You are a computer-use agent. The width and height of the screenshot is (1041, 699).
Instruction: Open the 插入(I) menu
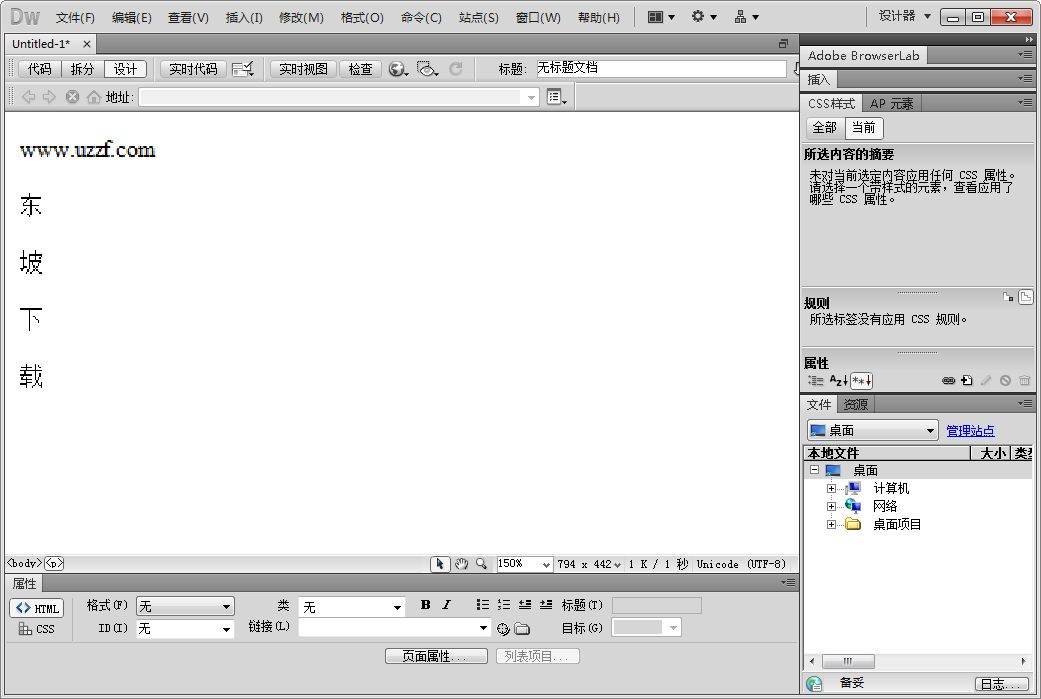click(x=244, y=18)
